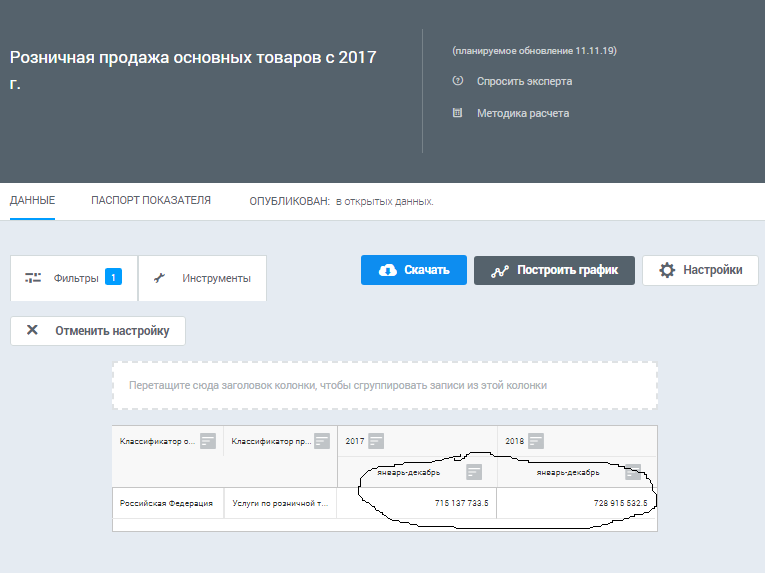The width and height of the screenshot is (765, 573).
Task: Click the filter icon next to 2017
Action: 376,441
